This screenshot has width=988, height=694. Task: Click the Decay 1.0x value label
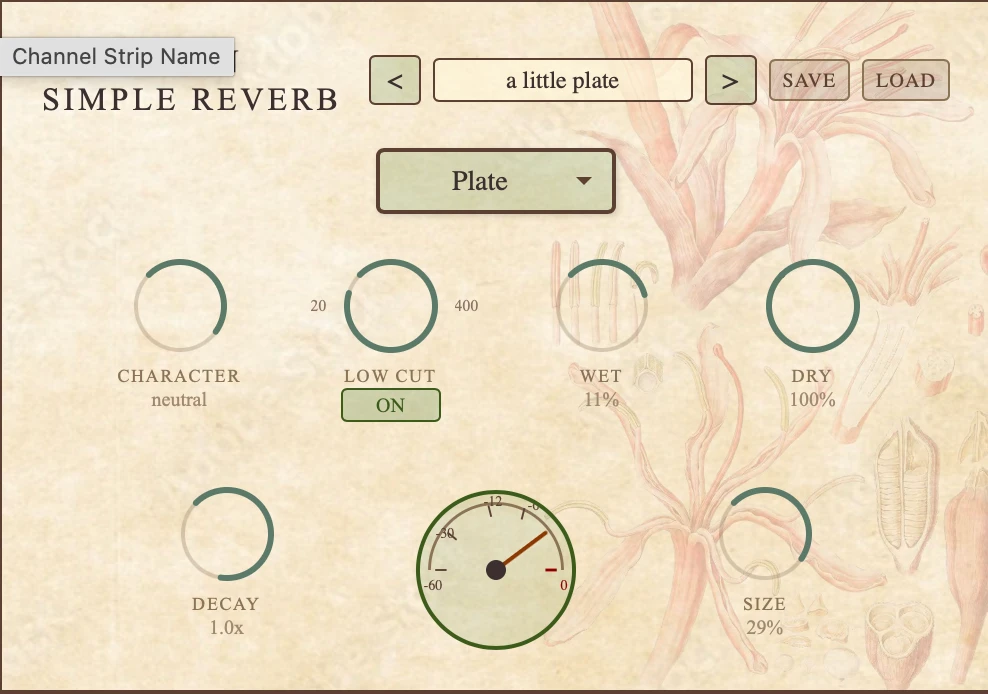pyautogui.click(x=226, y=628)
